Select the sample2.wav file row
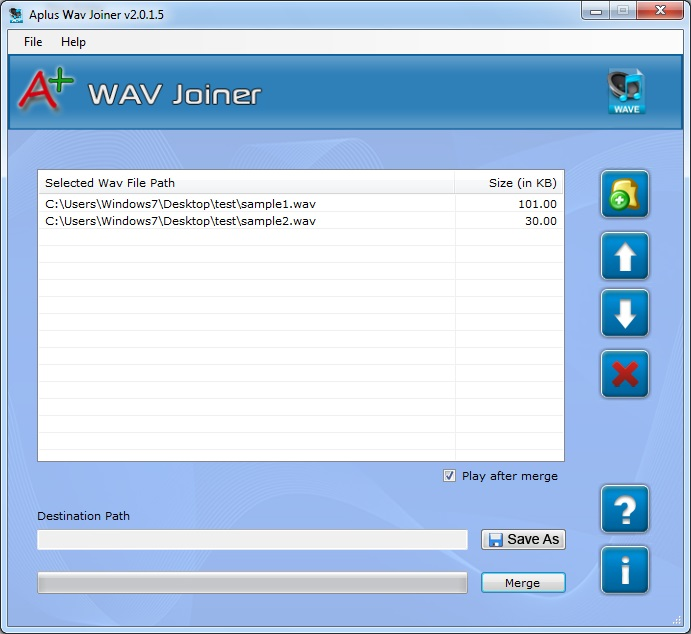Viewport: 691px width, 634px height. point(301,221)
